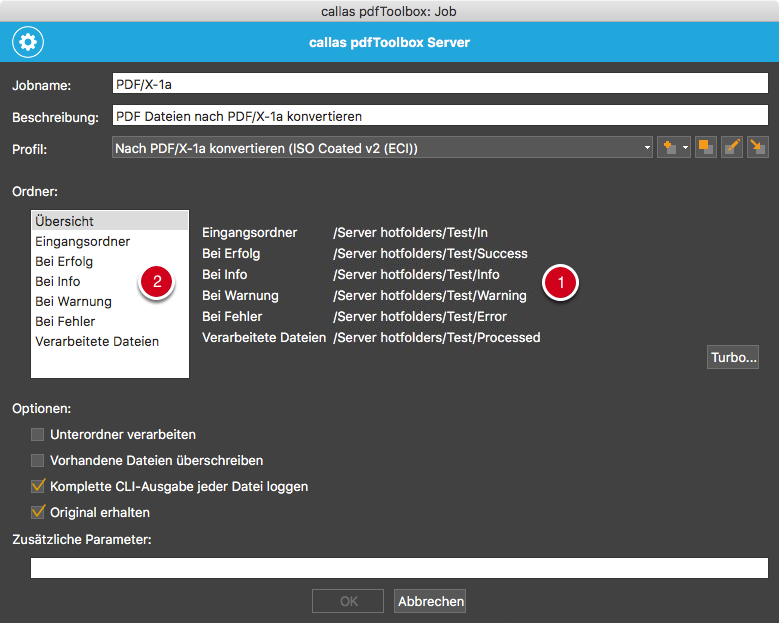This screenshot has width=779, height=623.
Task: Click into the Jobname field
Action: point(440,83)
